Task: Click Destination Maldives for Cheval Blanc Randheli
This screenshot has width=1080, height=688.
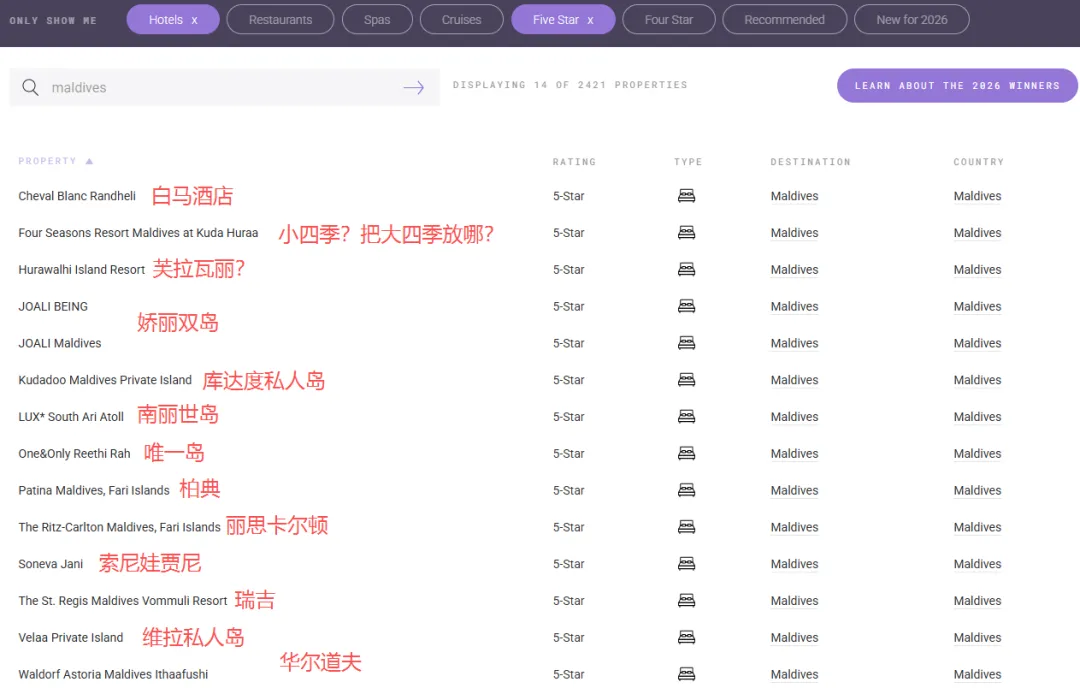Action: [794, 196]
